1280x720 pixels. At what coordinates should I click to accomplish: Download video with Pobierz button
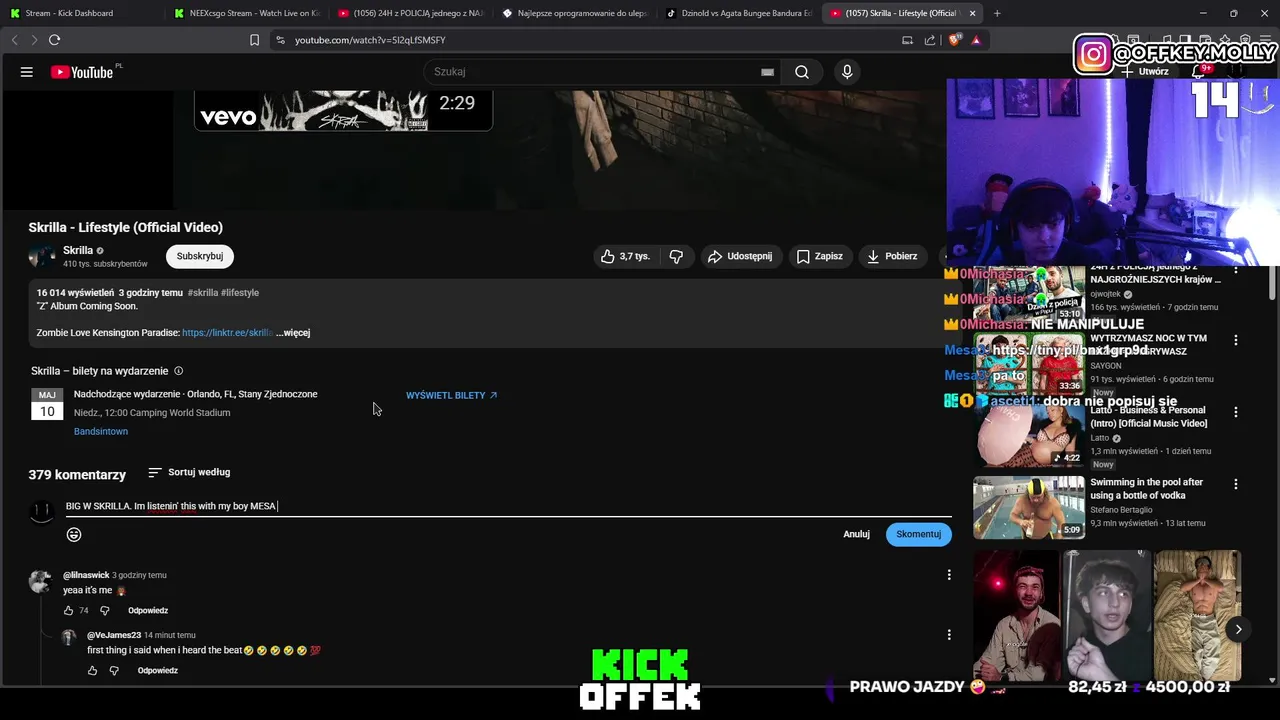(892, 256)
